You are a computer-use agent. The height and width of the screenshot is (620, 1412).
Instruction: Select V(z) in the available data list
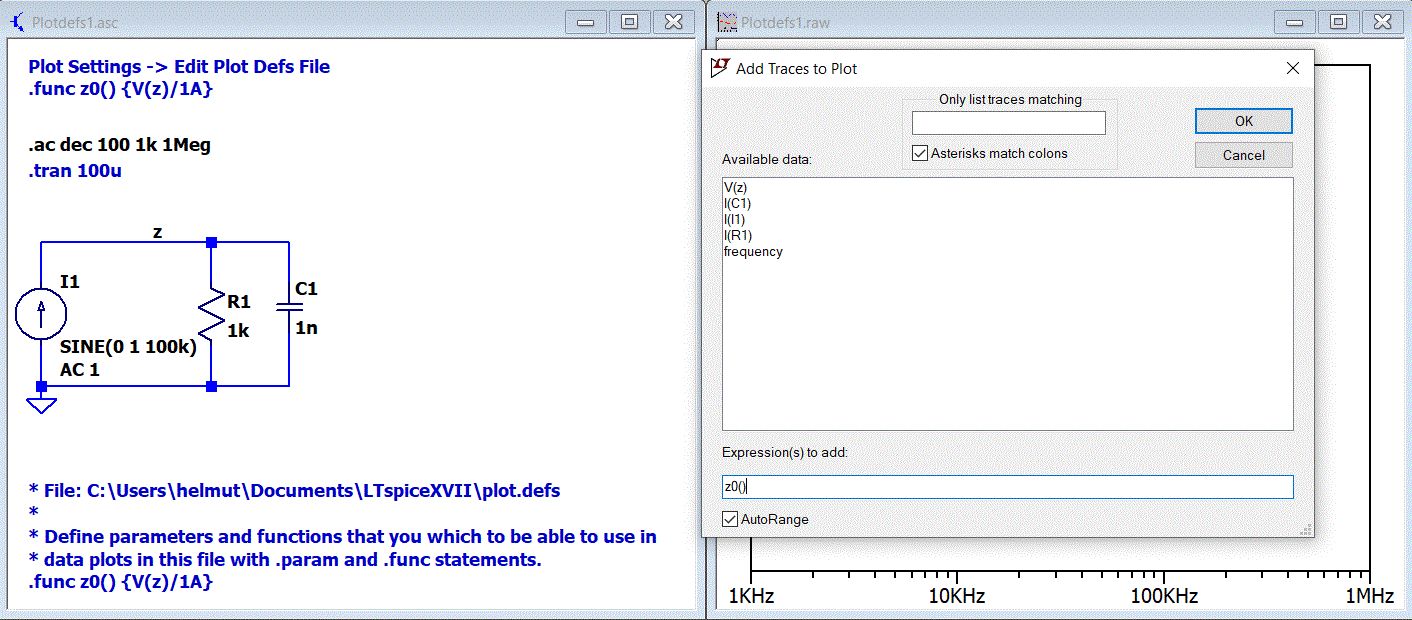coord(735,187)
